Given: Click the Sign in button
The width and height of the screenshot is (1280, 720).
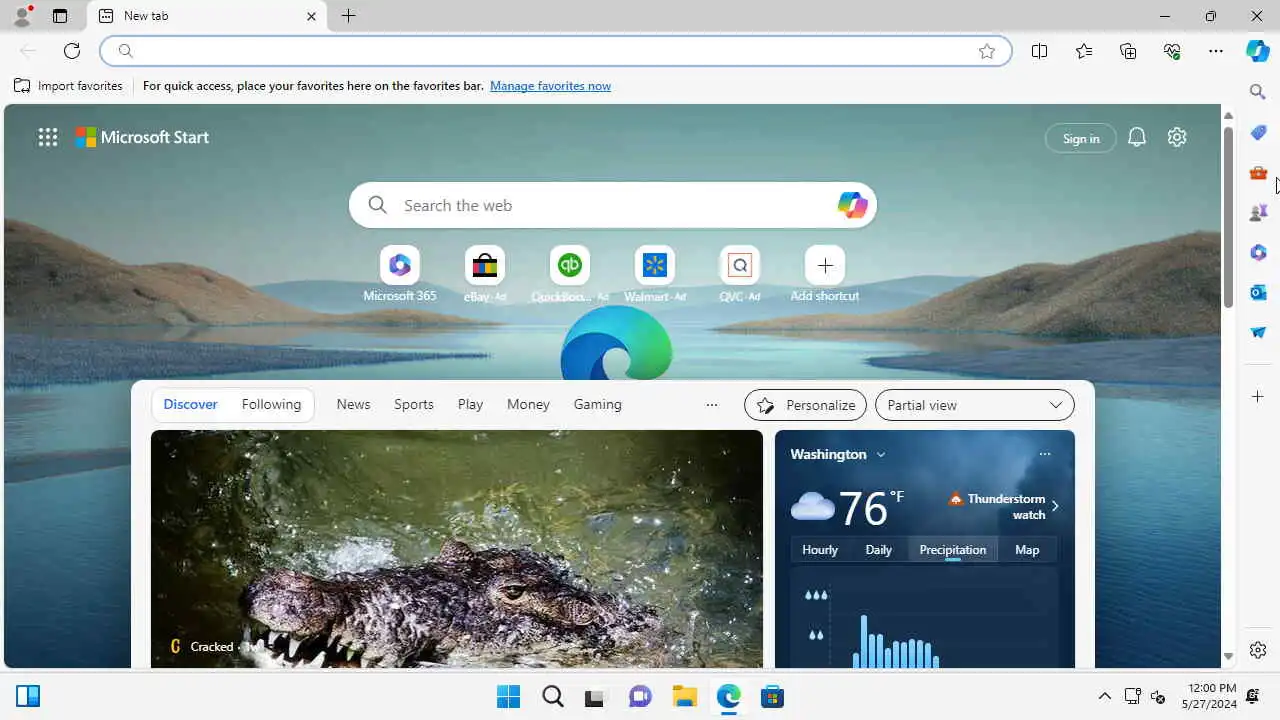Looking at the screenshot, I should click(x=1080, y=138).
